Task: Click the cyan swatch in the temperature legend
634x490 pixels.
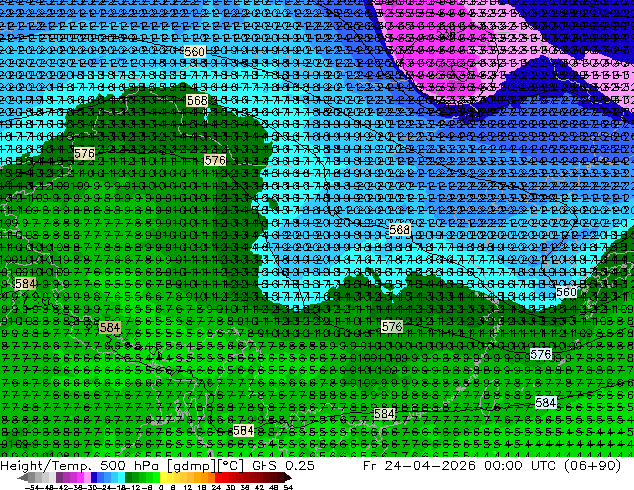Action: [121, 478]
